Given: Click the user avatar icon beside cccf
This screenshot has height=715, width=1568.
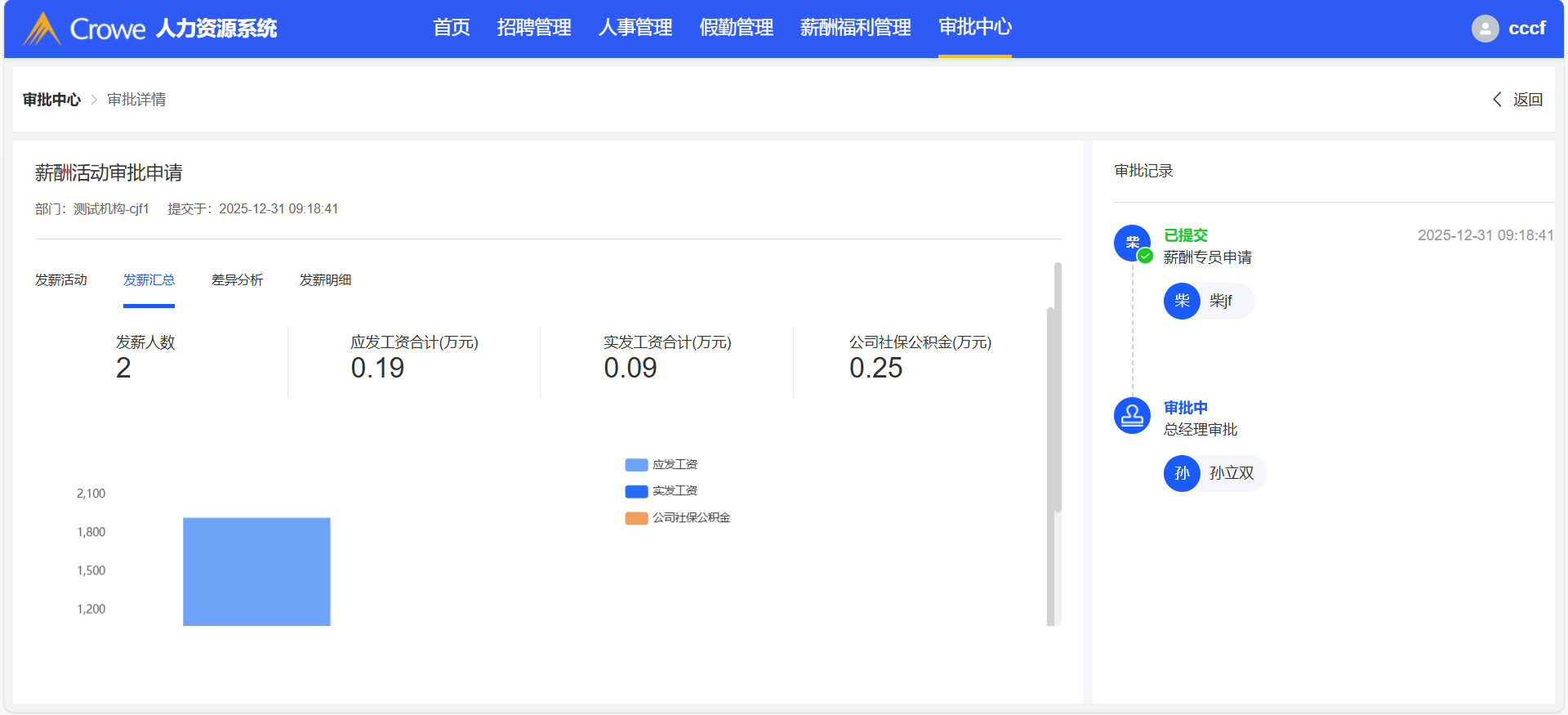Looking at the screenshot, I should (1485, 29).
